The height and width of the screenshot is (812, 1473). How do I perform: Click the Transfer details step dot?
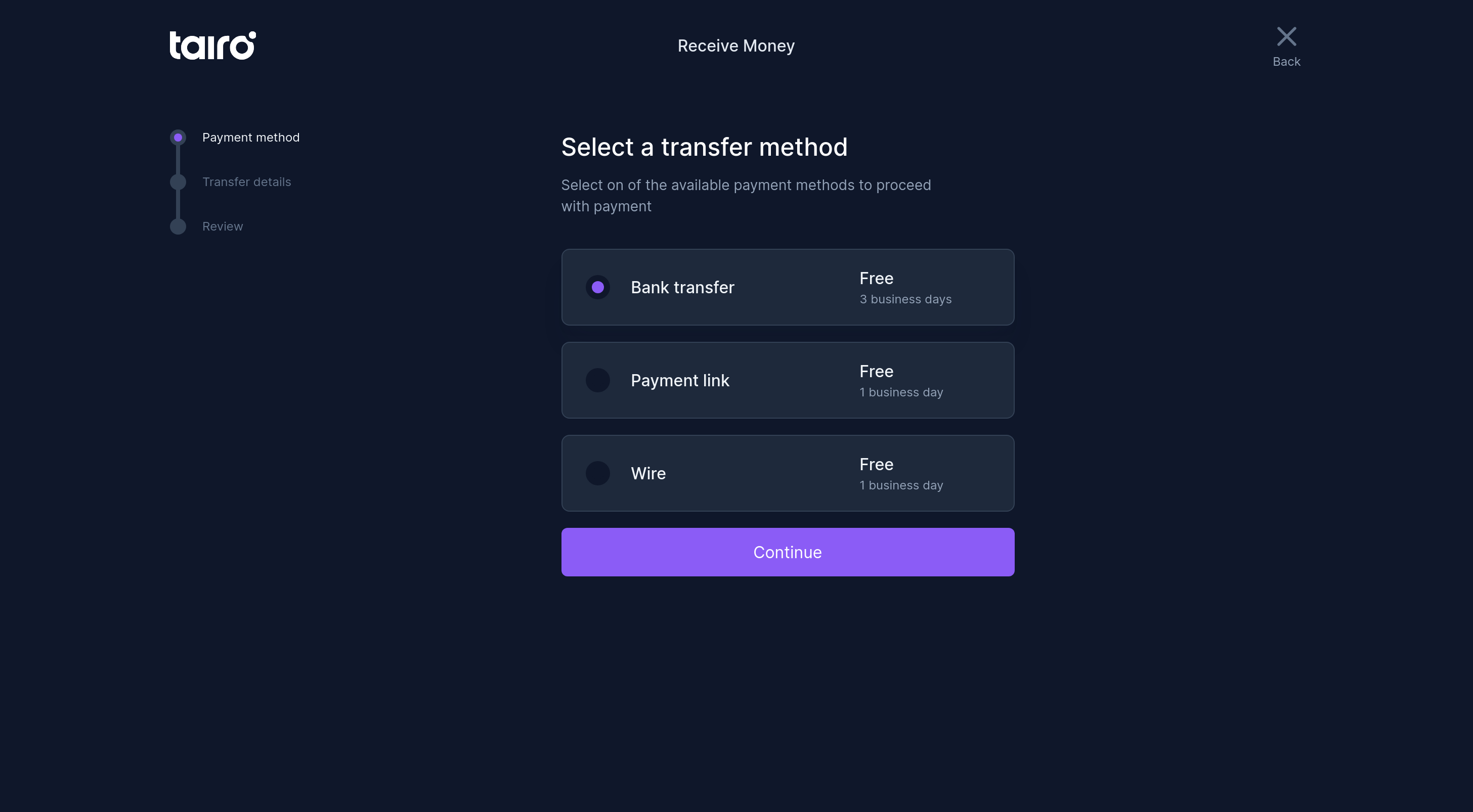178,182
